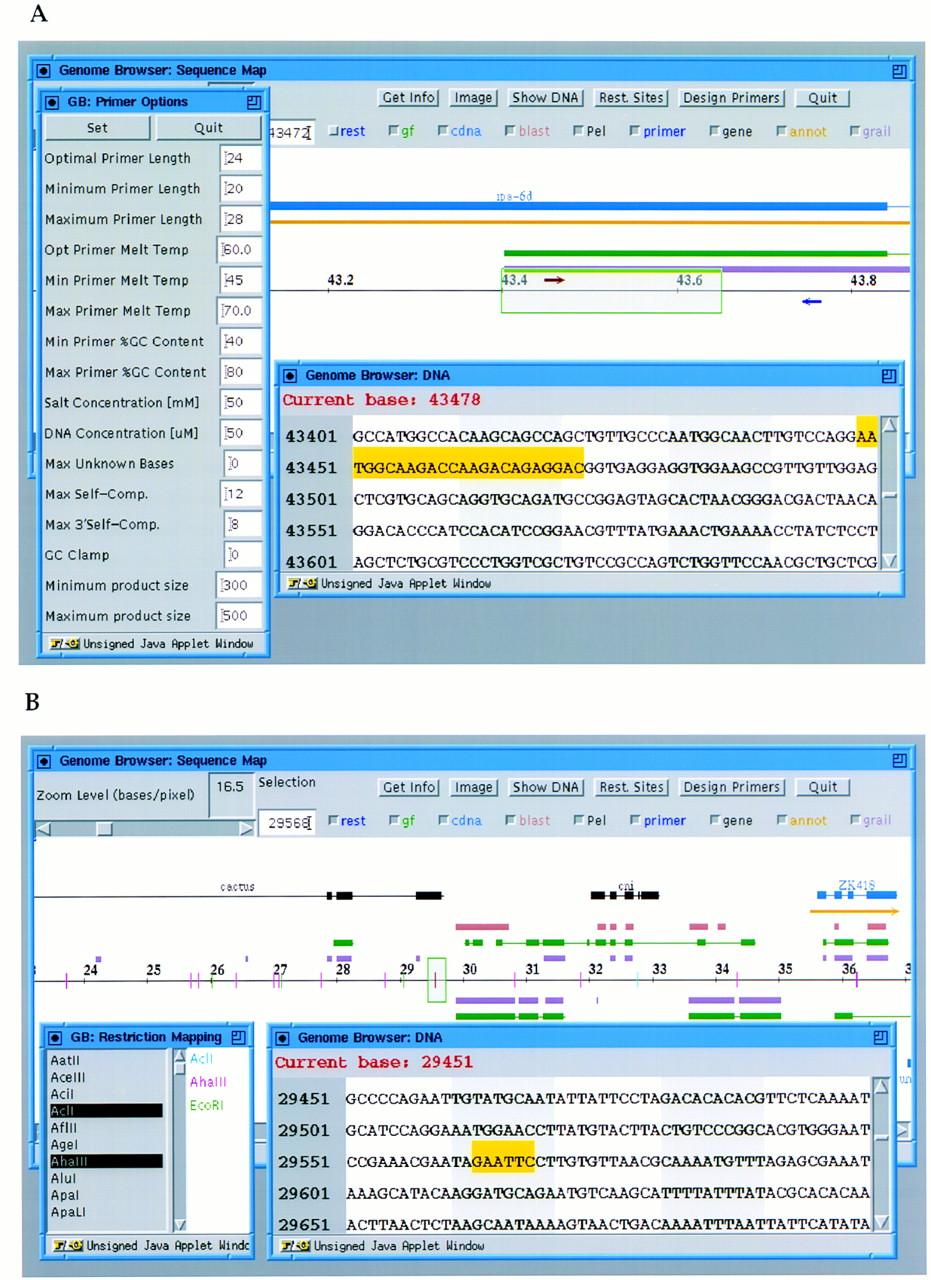
Task: Click the ipa-6d label on blue bar
Action: click(514, 197)
